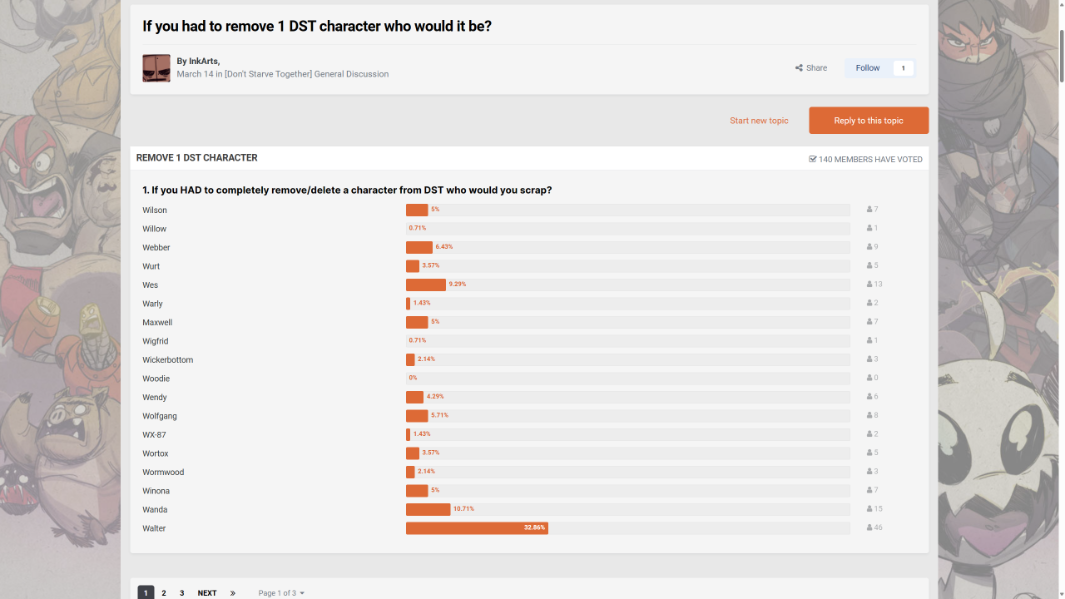Click voter count icon for Wes

(869, 285)
